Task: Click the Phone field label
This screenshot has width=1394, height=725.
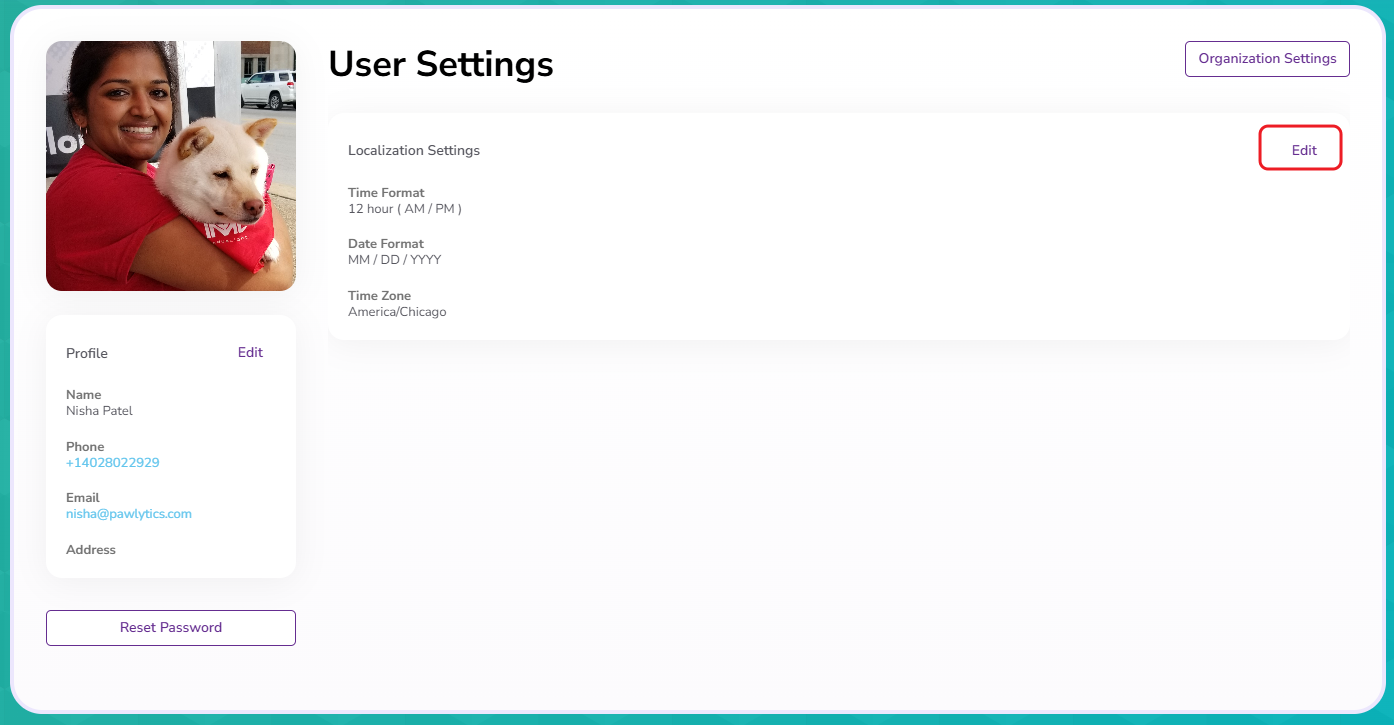Action: click(x=85, y=447)
